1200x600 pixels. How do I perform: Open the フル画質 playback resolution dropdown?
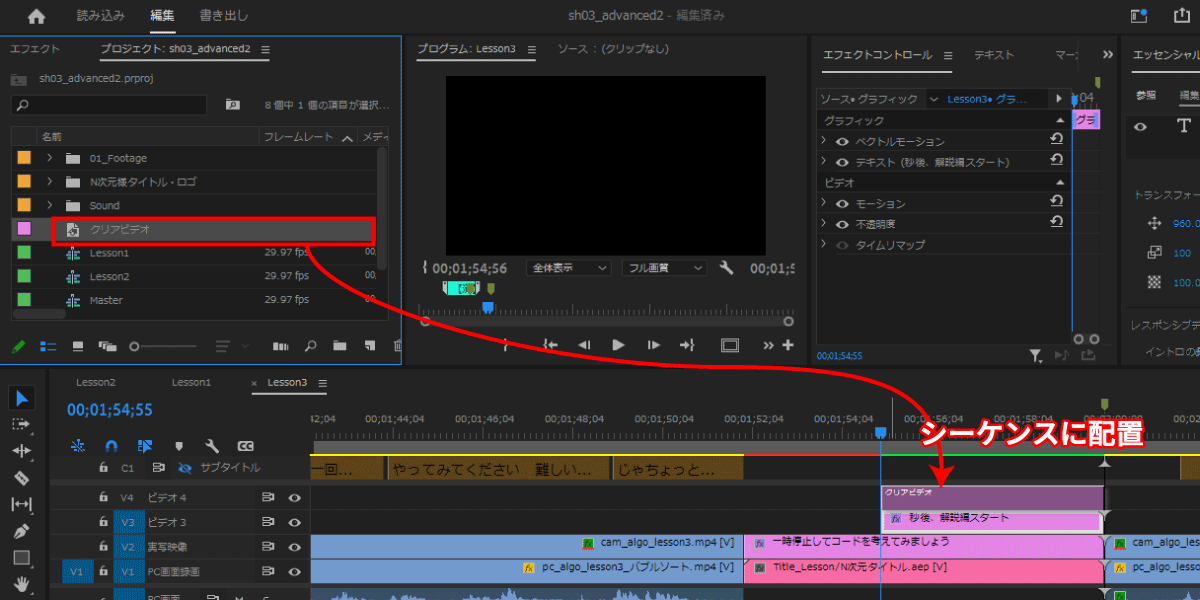664,268
